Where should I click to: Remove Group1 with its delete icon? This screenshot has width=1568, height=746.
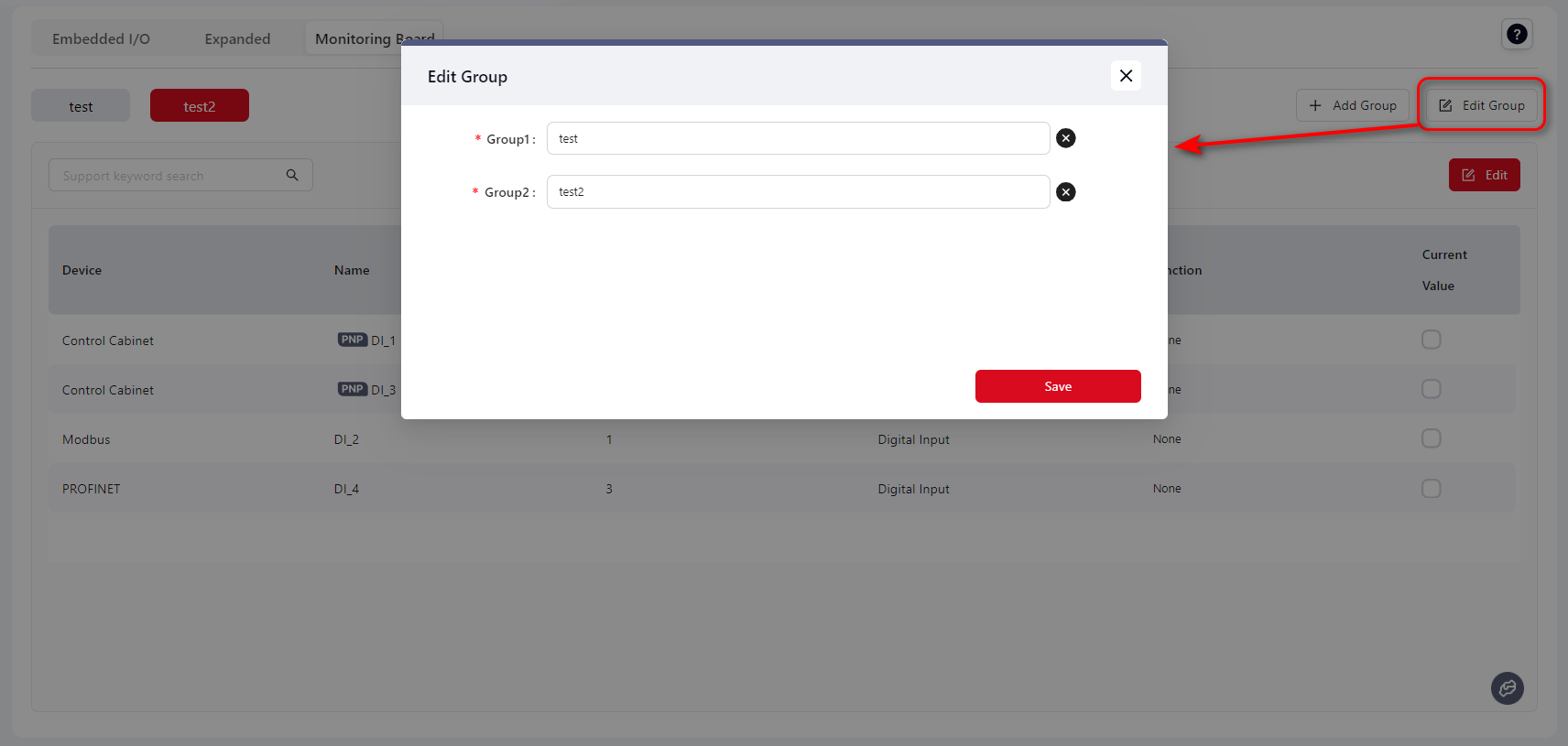[1065, 138]
